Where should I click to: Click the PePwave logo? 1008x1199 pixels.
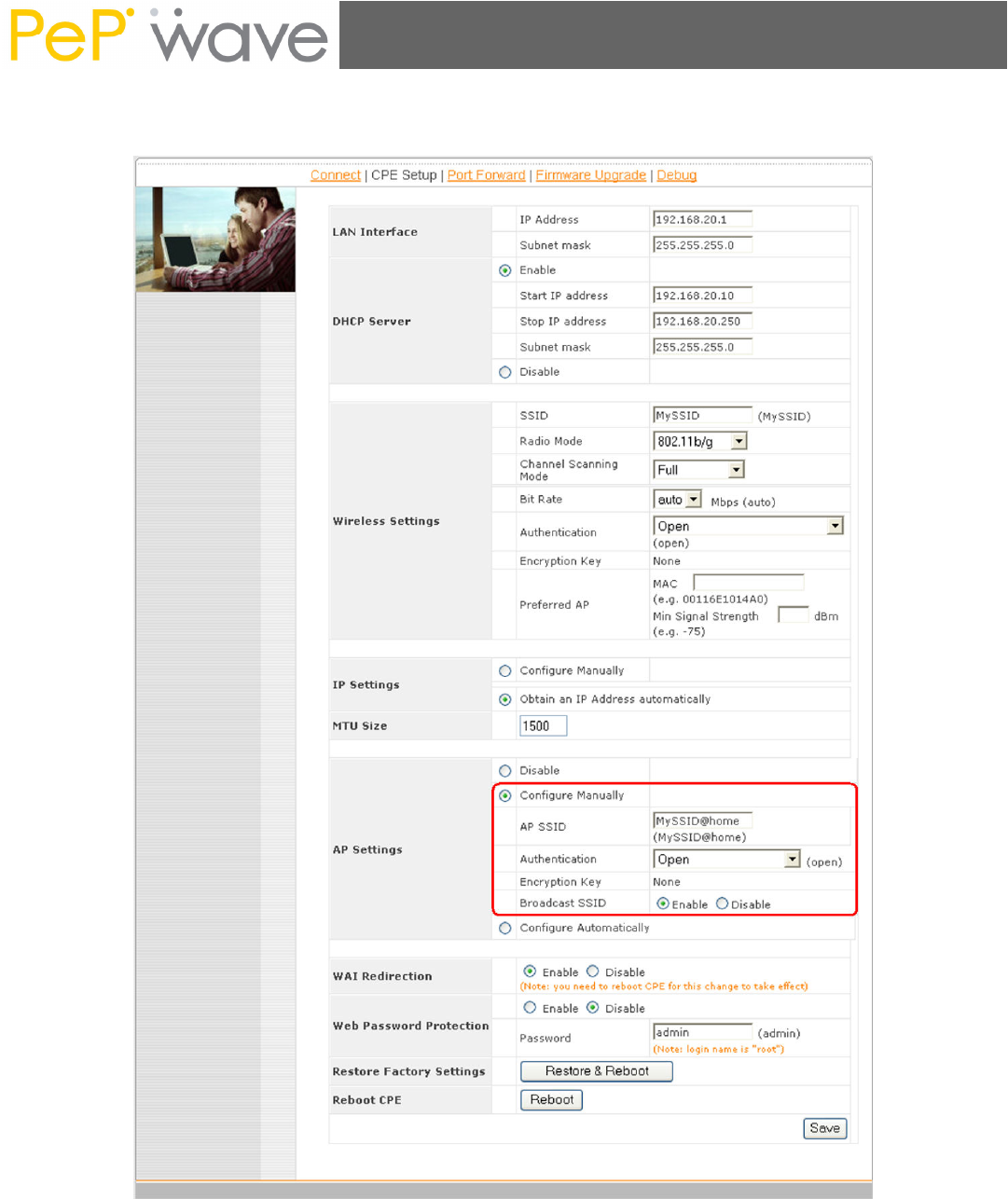[x=169, y=36]
